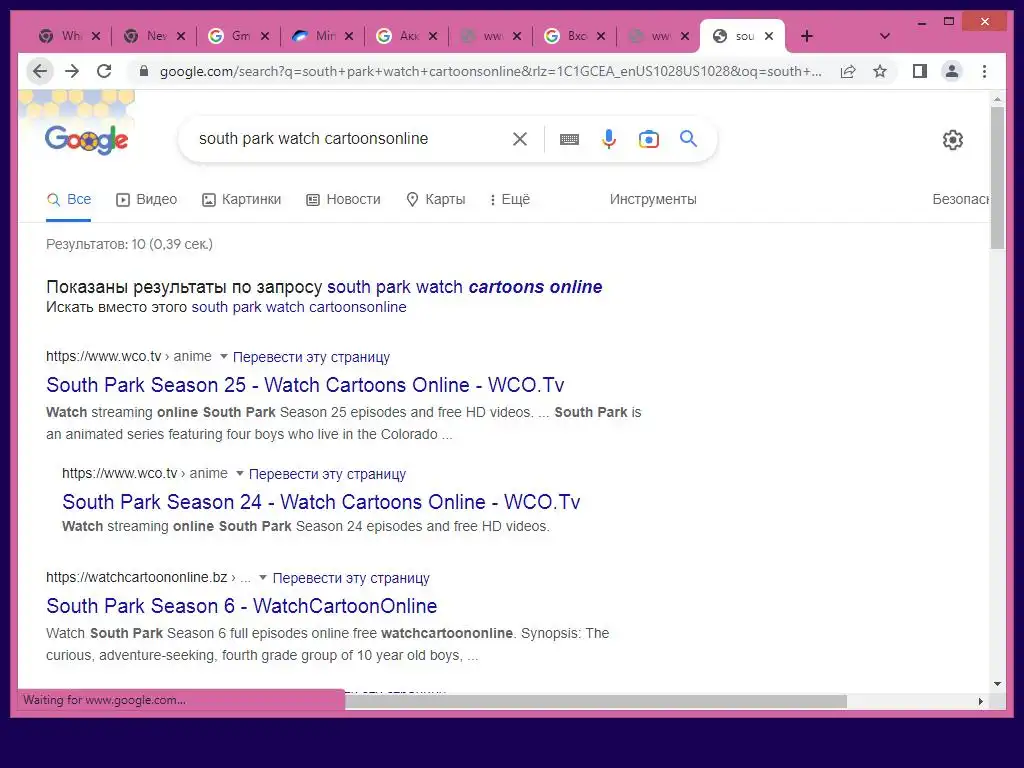The width and height of the screenshot is (1024, 768).
Task: Go back to previous page
Action: (x=40, y=71)
